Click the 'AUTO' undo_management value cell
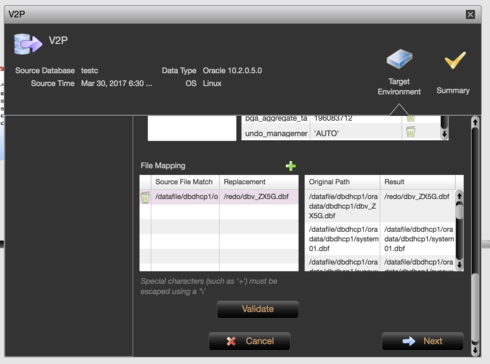This screenshot has height=364, width=490. (x=356, y=133)
